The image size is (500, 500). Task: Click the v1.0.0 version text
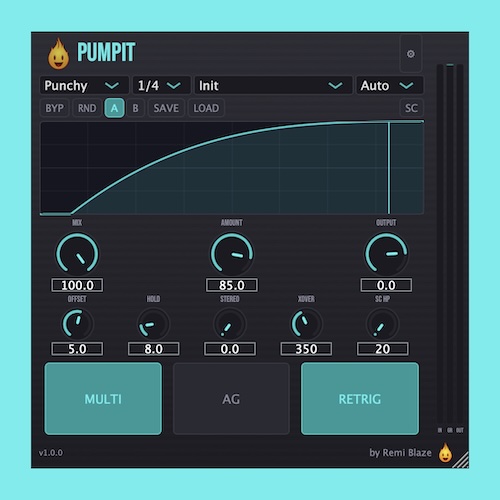51,453
